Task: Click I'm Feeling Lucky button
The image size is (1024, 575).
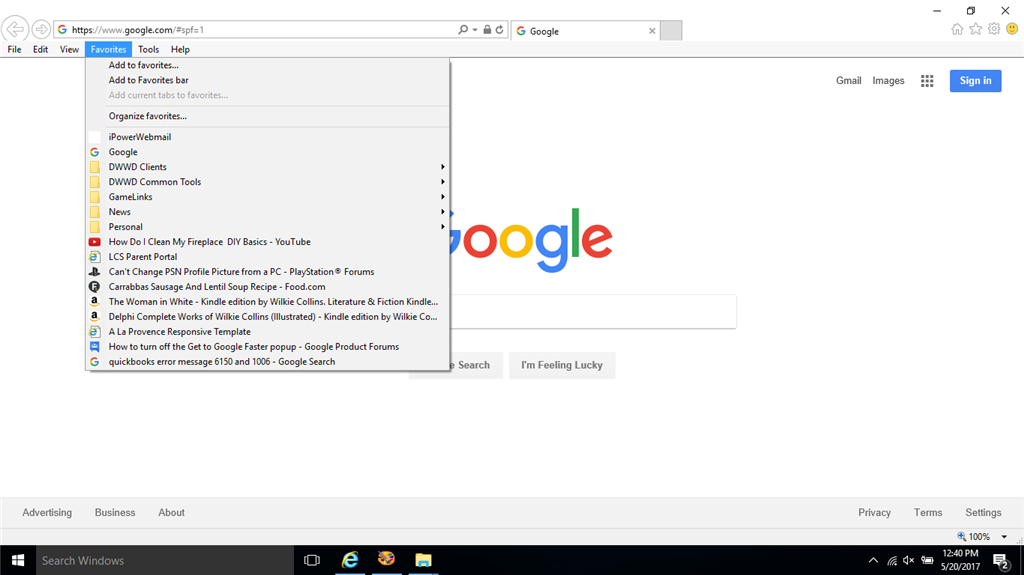Action: pos(562,365)
